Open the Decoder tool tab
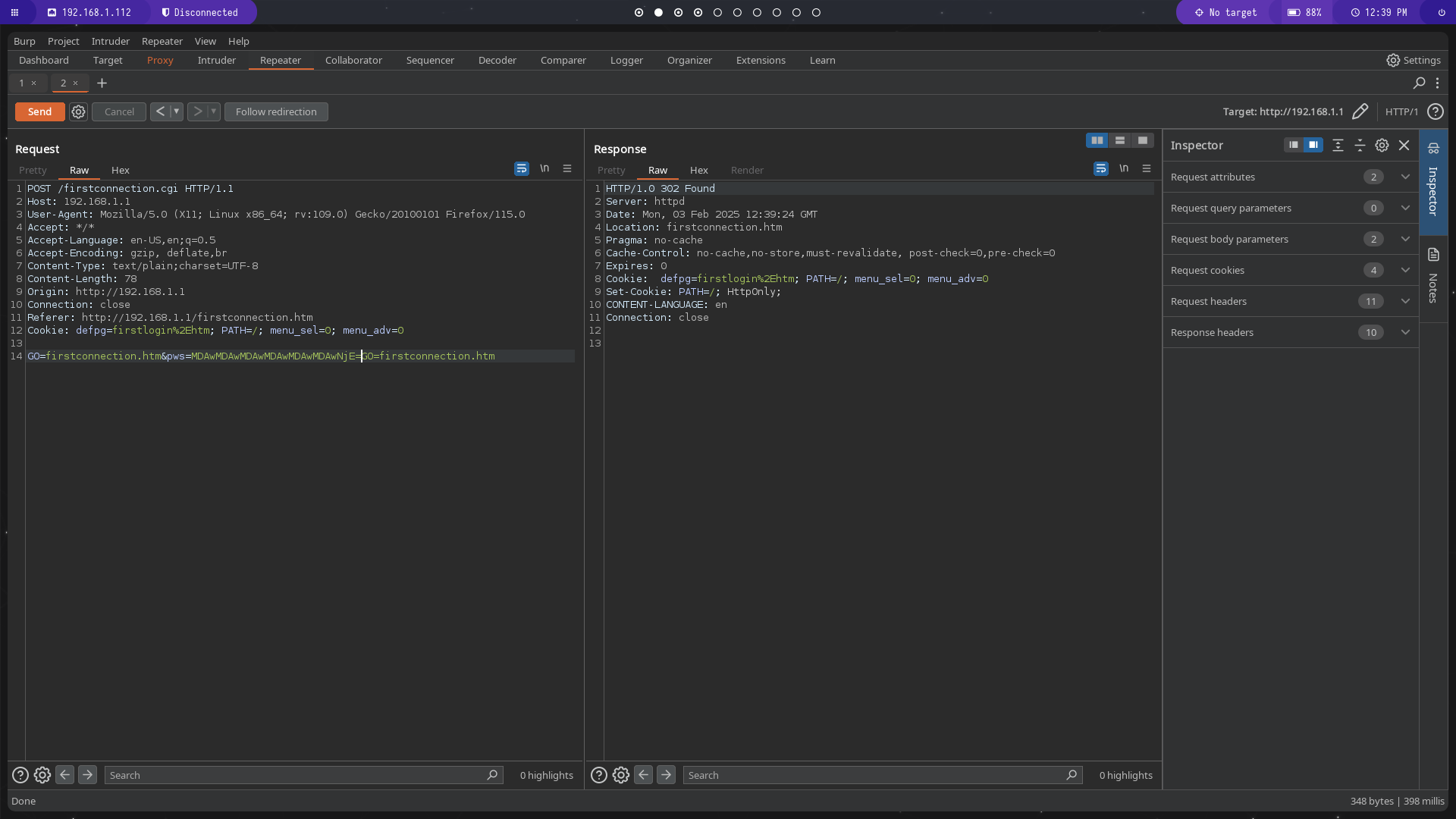This screenshot has height=819, width=1456. coord(497,60)
